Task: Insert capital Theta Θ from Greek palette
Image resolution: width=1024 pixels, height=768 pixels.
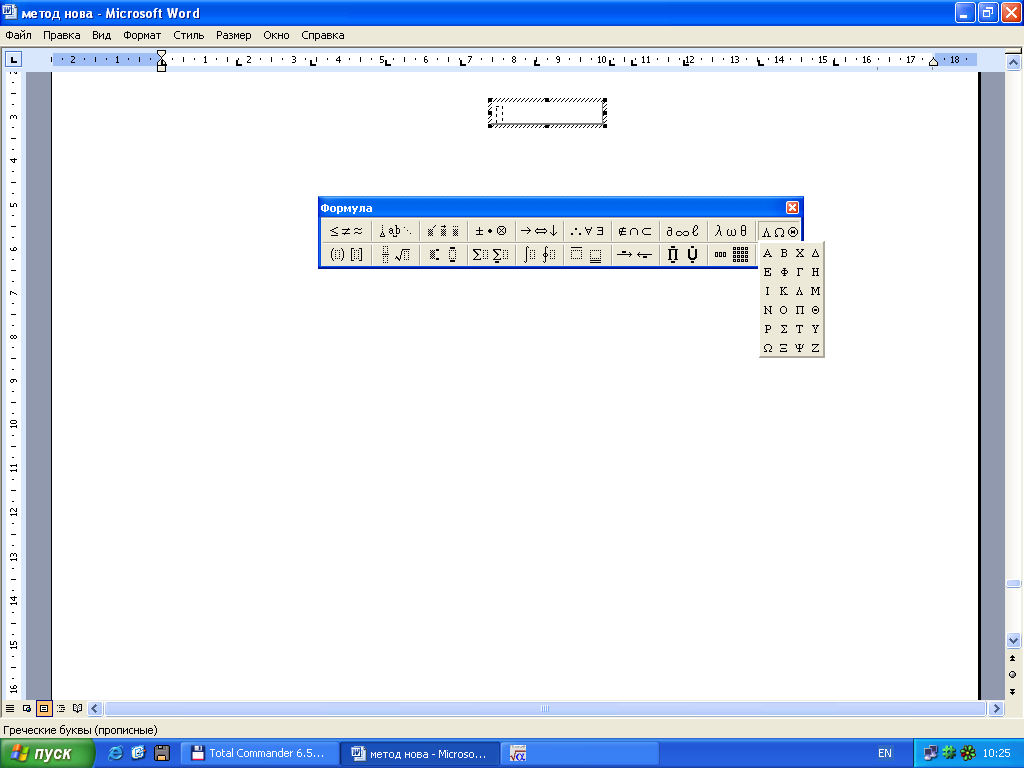Action: point(815,310)
